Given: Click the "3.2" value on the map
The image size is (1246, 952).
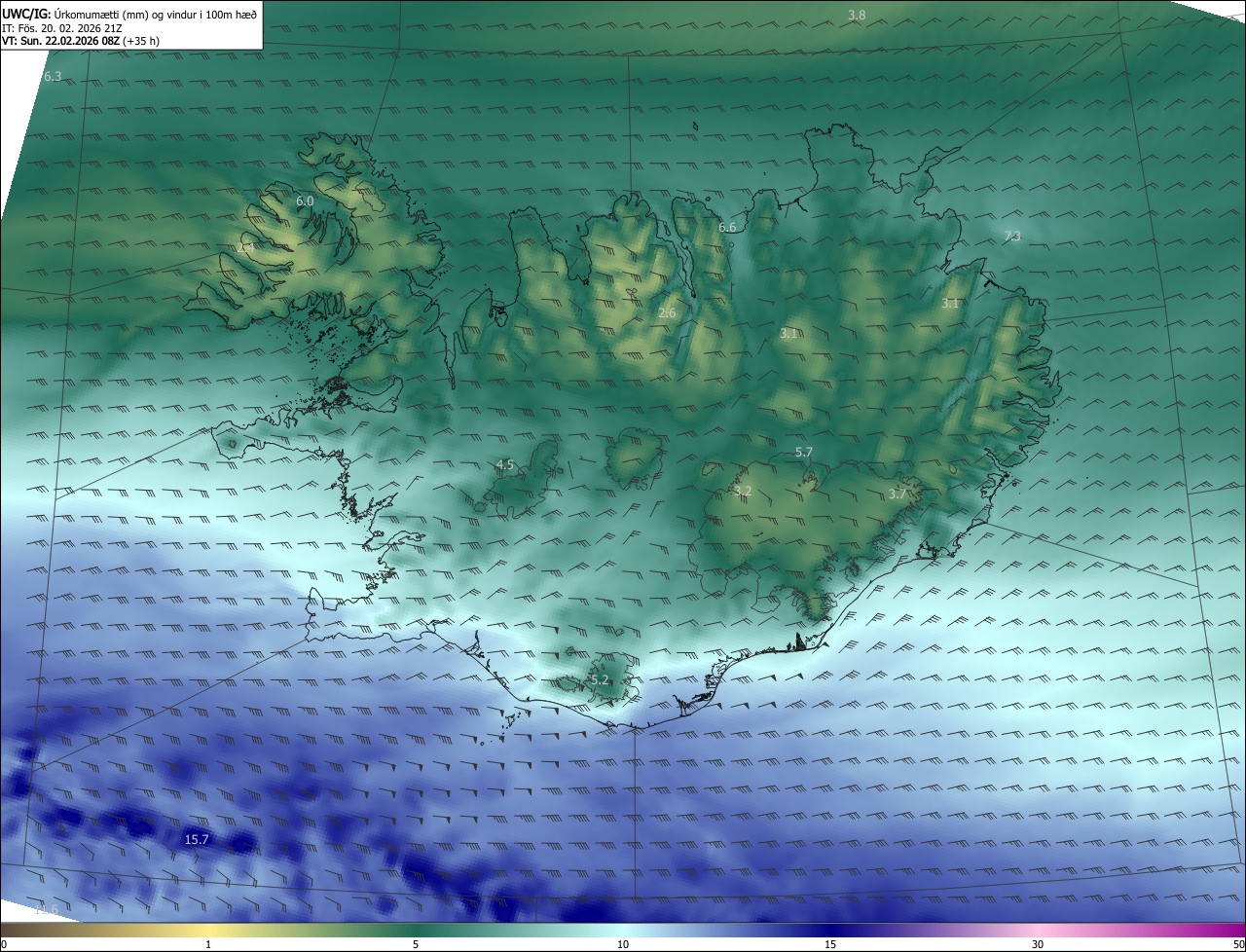Looking at the screenshot, I should pos(743,491).
